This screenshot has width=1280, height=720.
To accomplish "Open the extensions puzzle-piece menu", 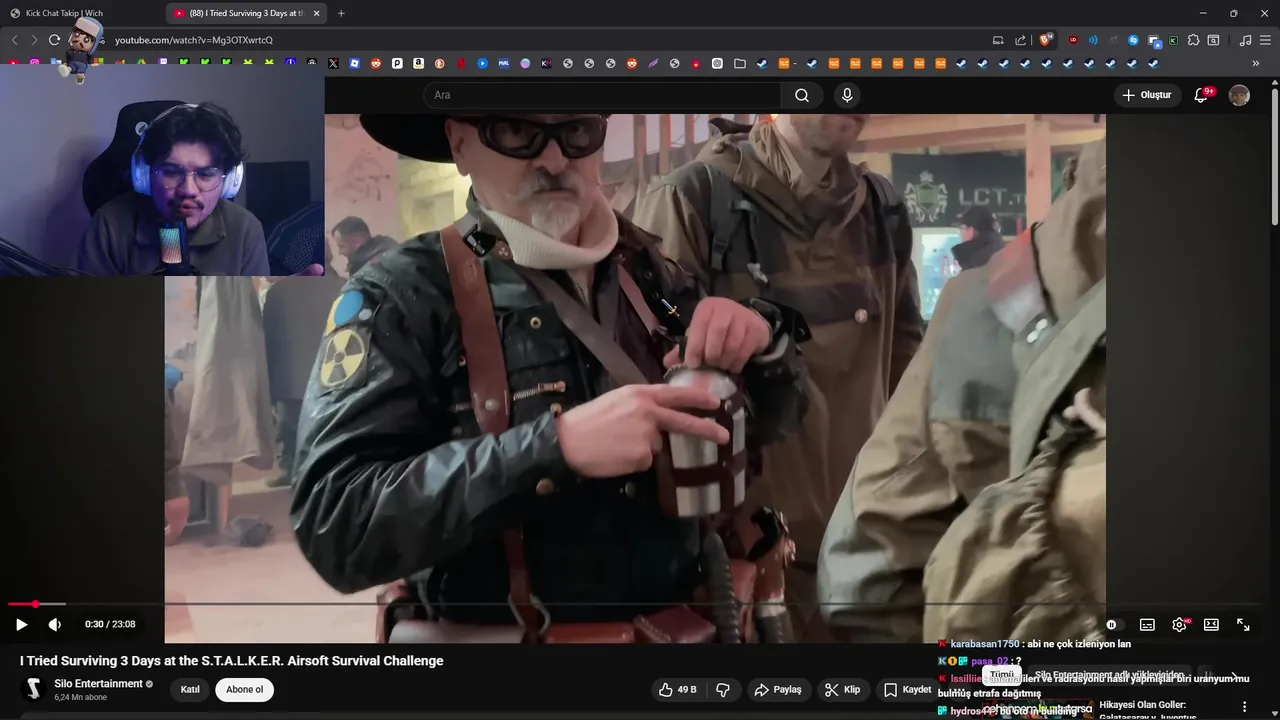I will click(x=1193, y=40).
